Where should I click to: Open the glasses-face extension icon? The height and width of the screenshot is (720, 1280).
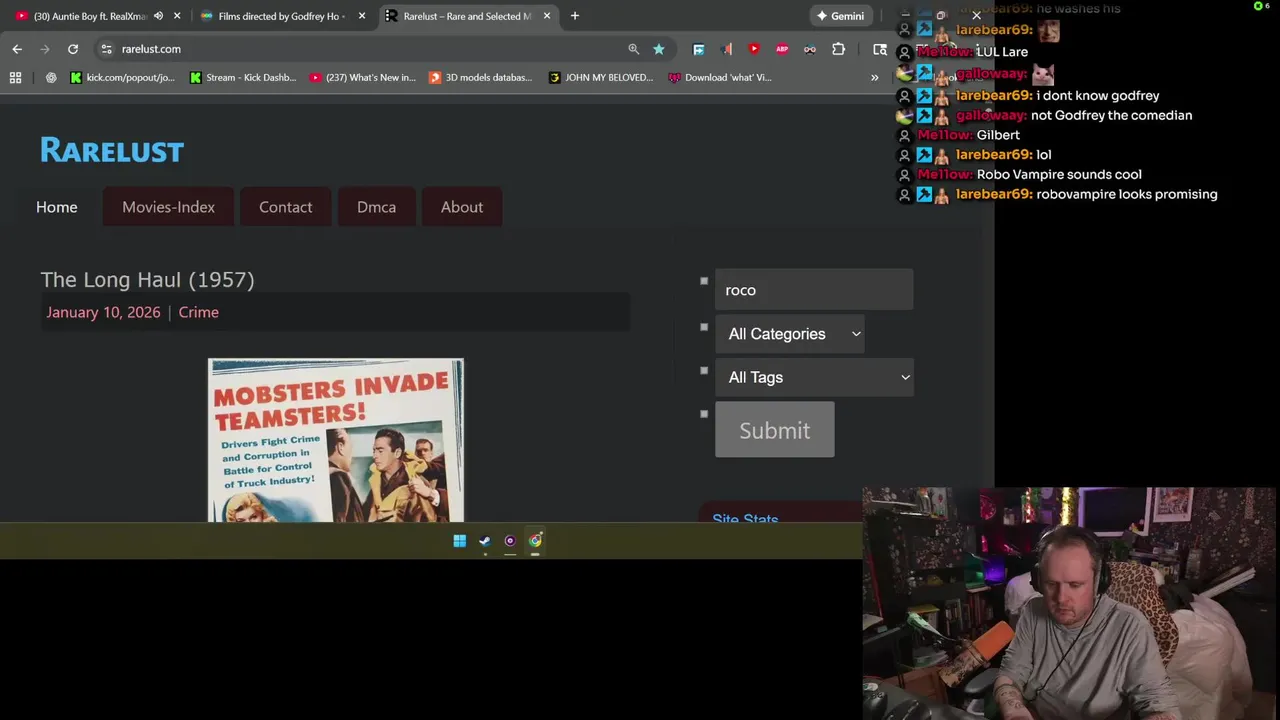(810, 49)
